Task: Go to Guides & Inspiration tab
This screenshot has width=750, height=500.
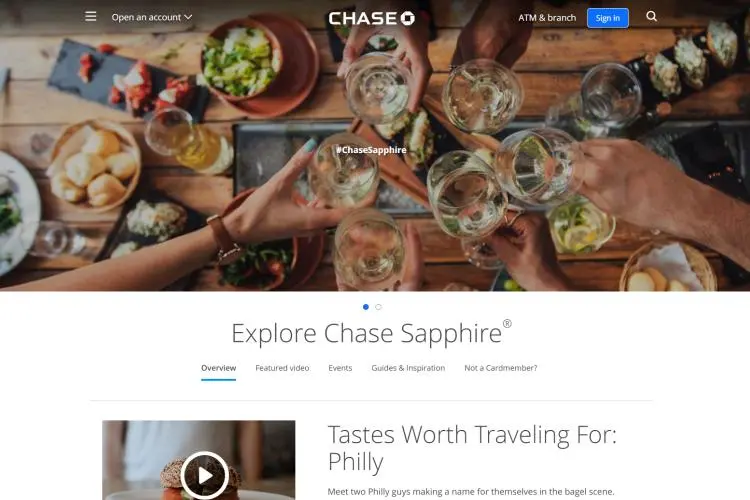Action: pos(408,368)
